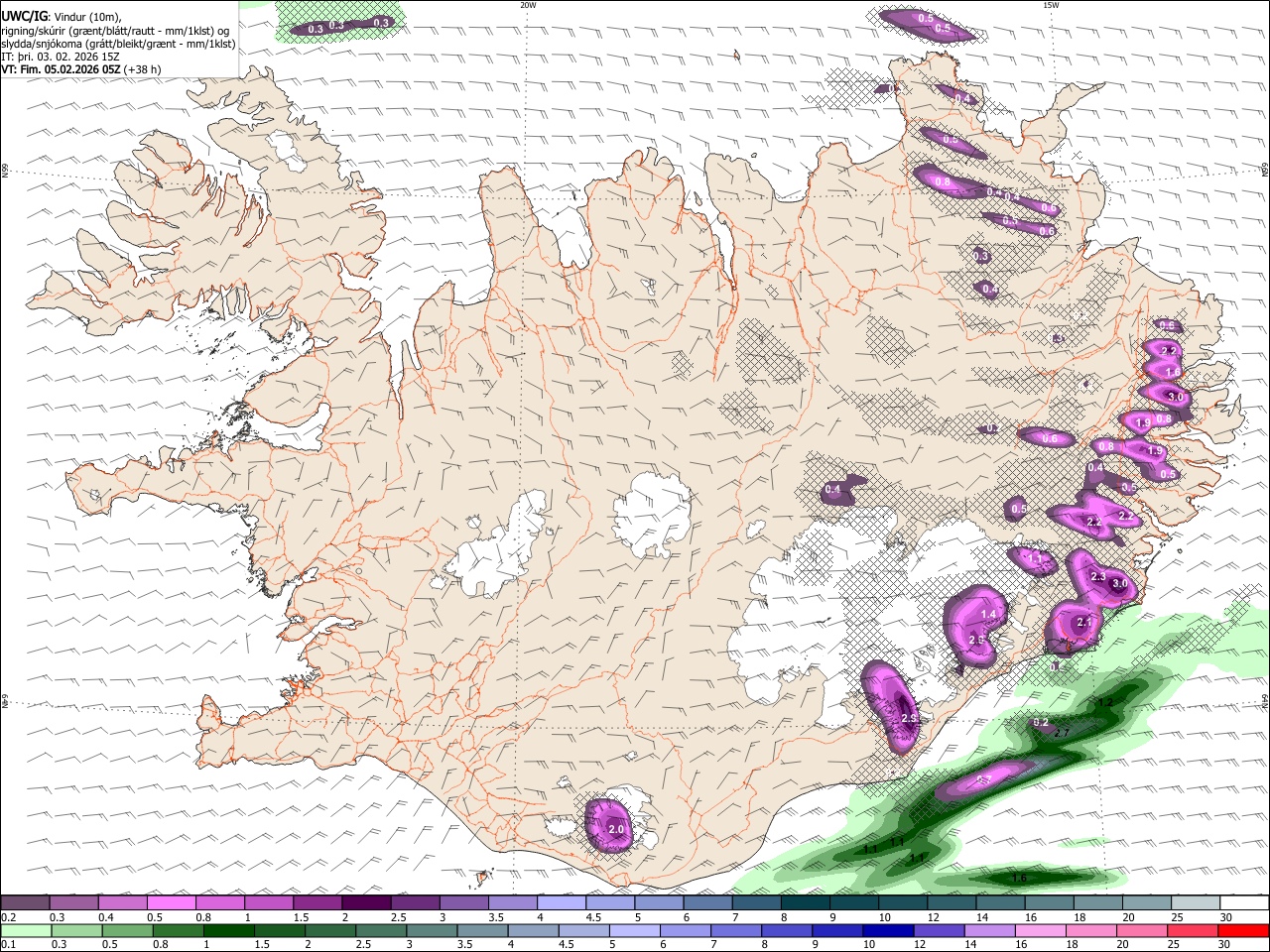Click the VT: Fim. 05.02.2026 05Z (+38 h) line
This screenshot has width=1270, height=952.
coord(80,69)
